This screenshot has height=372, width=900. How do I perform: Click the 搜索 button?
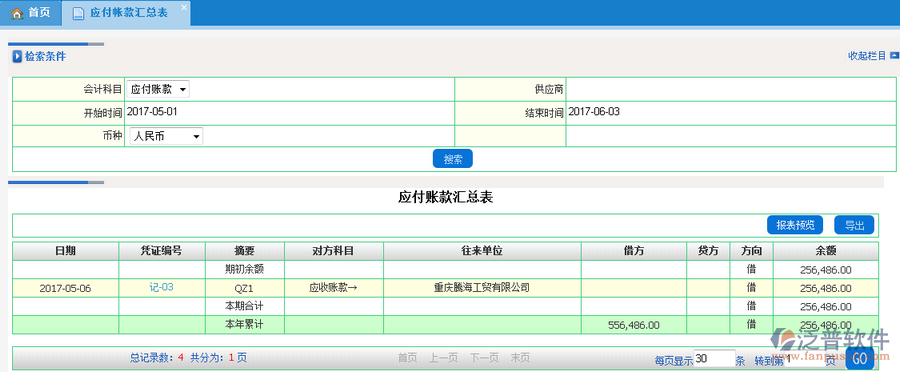click(x=452, y=159)
